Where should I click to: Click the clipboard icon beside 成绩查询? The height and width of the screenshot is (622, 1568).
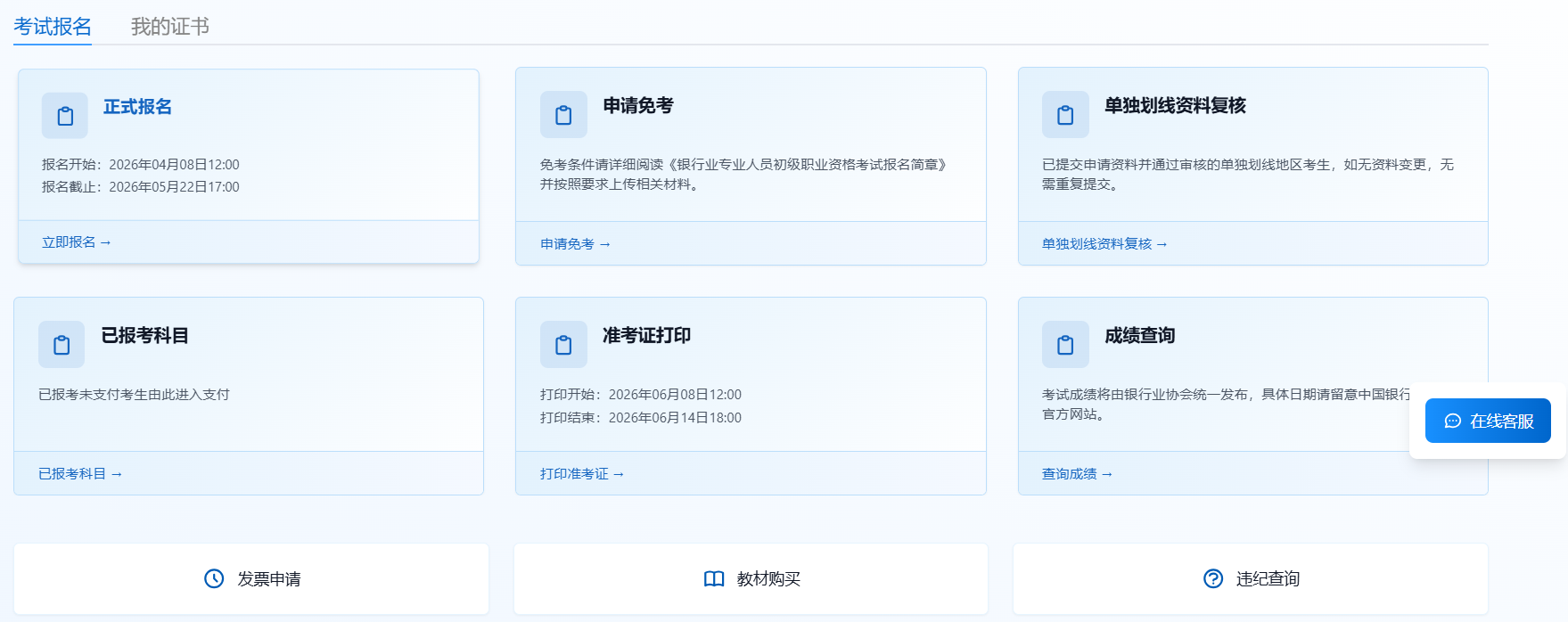coord(1065,345)
